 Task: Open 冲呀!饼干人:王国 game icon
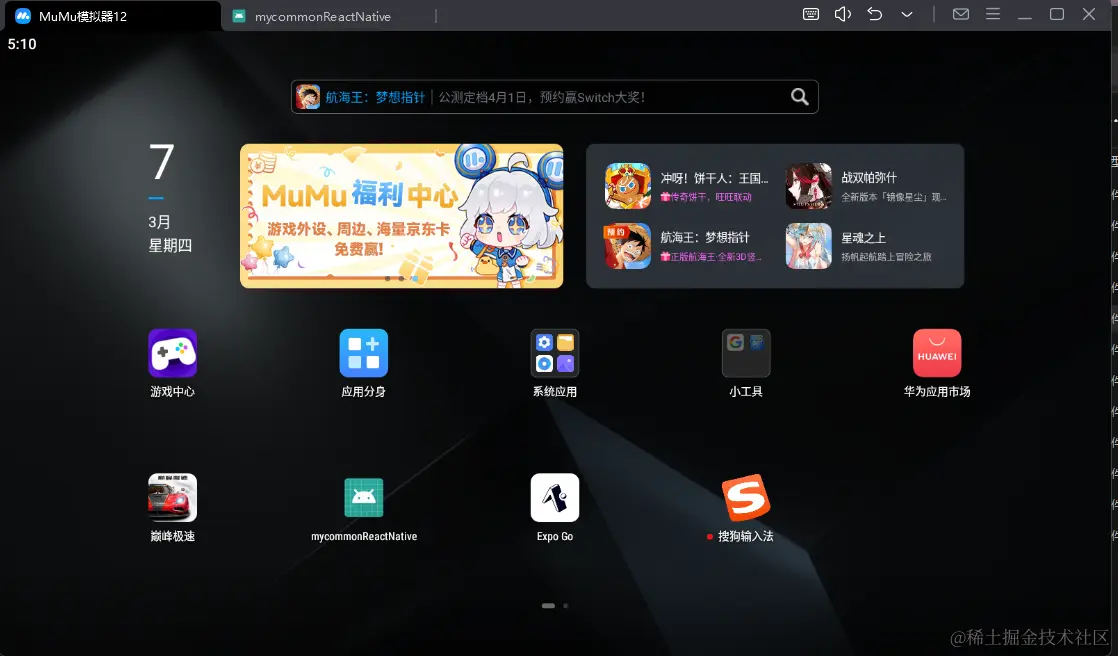tap(627, 185)
